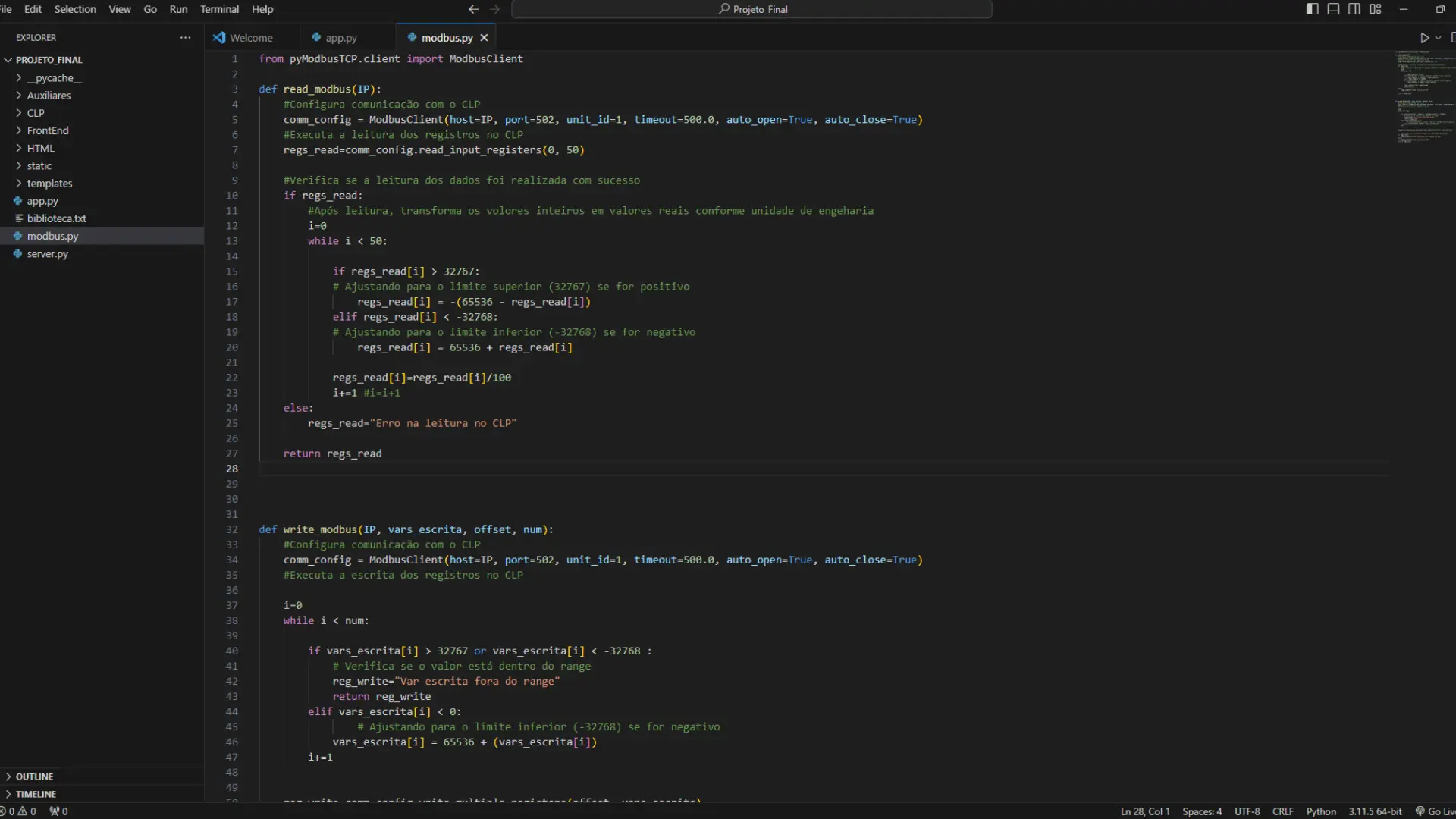Open the Selection menu
The image size is (1456, 819).
[75, 9]
